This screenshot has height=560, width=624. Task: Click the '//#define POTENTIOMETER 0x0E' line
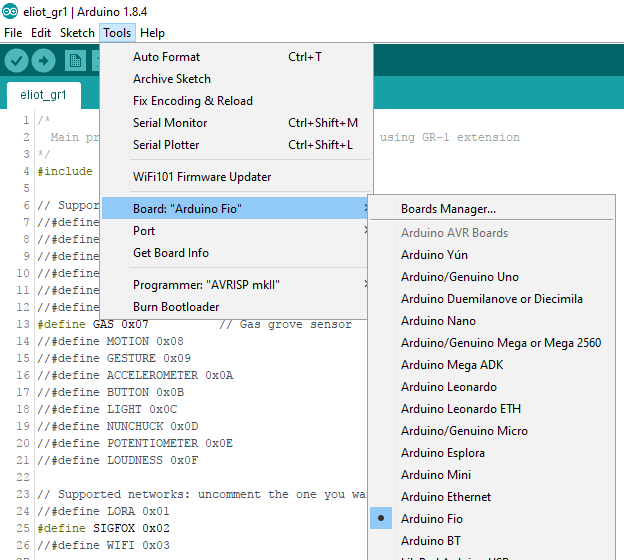(x=135, y=443)
